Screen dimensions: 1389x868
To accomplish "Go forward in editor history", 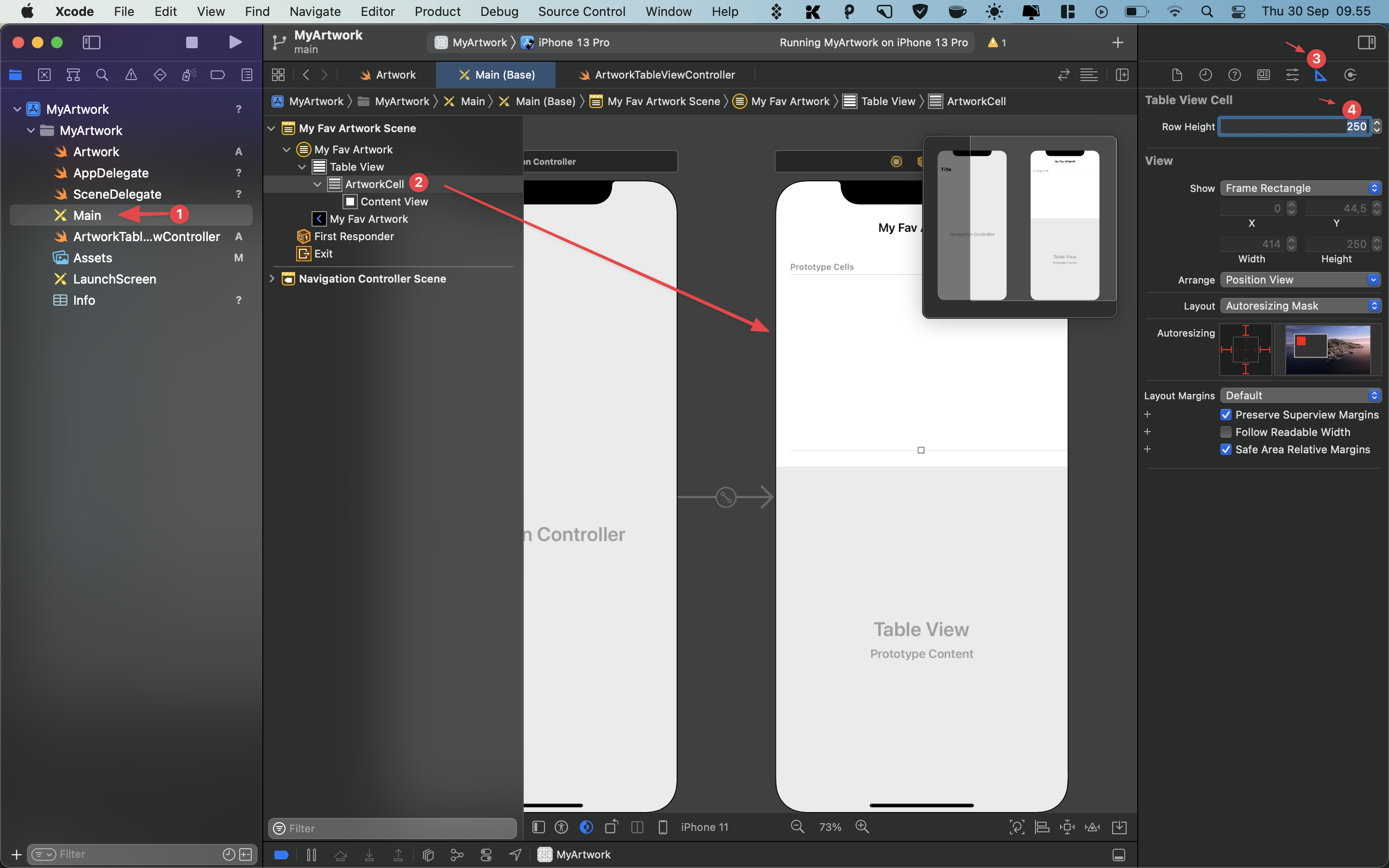I will pyautogui.click(x=325, y=75).
